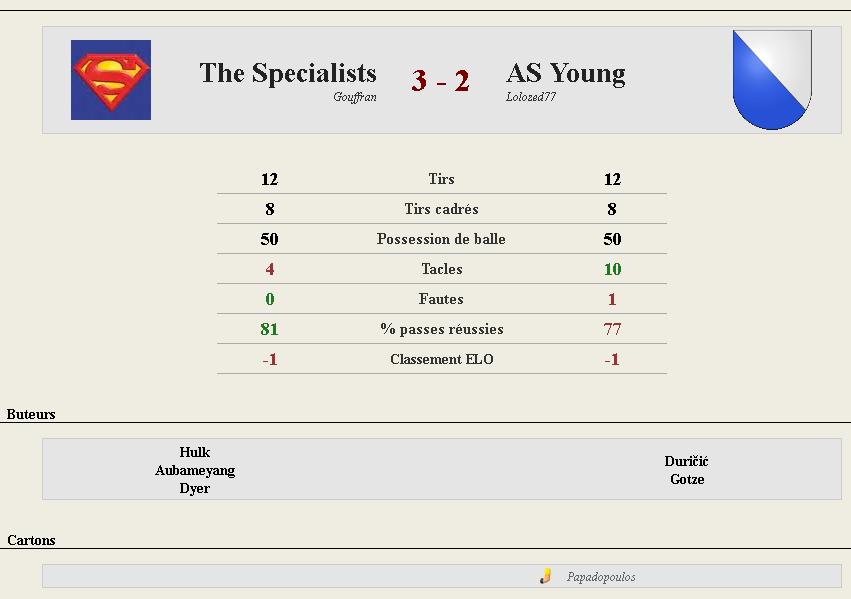Screen dimensions: 851x599
Task: Click the carded player Papadopoulos
Action: coord(601,577)
